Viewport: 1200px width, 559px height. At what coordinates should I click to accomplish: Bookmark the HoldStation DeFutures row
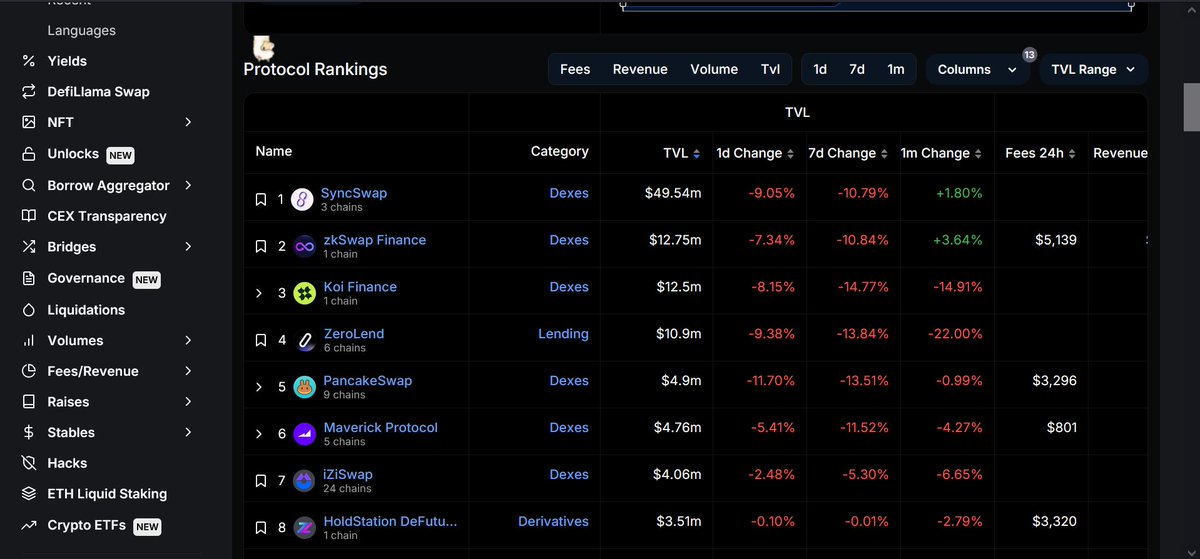click(x=261, y=528)
